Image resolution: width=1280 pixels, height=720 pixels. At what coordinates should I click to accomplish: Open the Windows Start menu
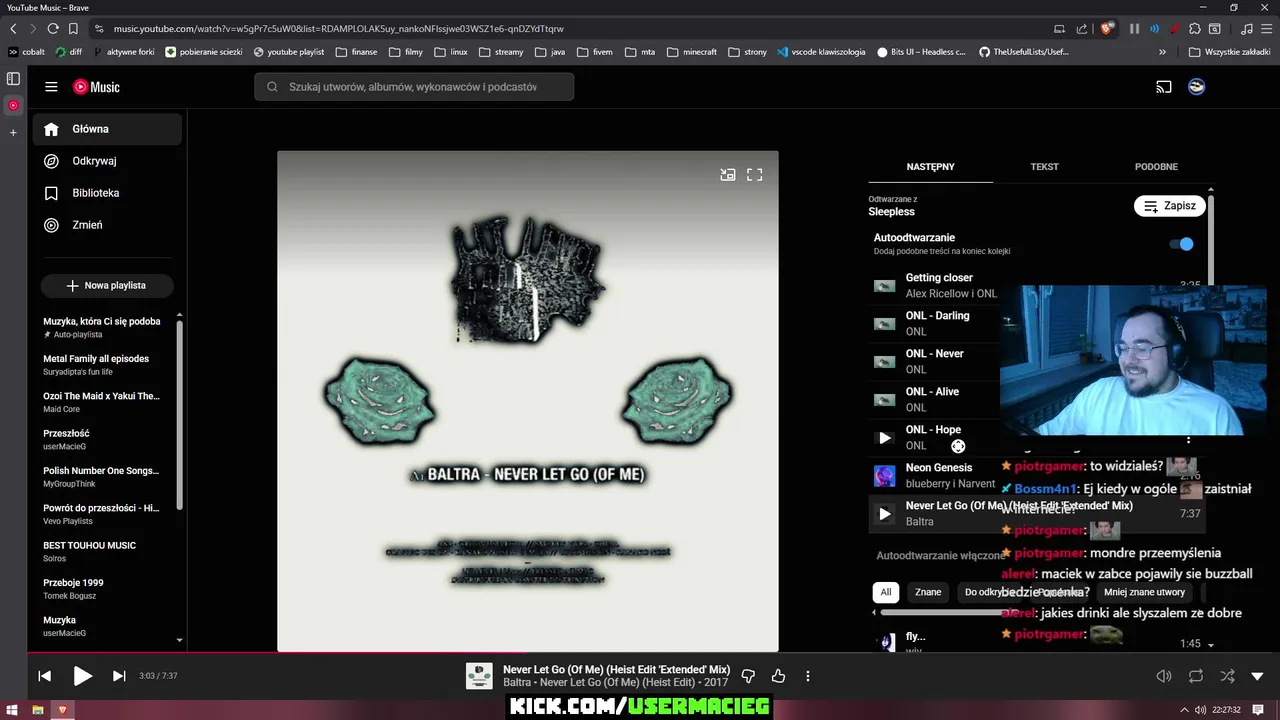pyautogui.click(x=13, y=710)
